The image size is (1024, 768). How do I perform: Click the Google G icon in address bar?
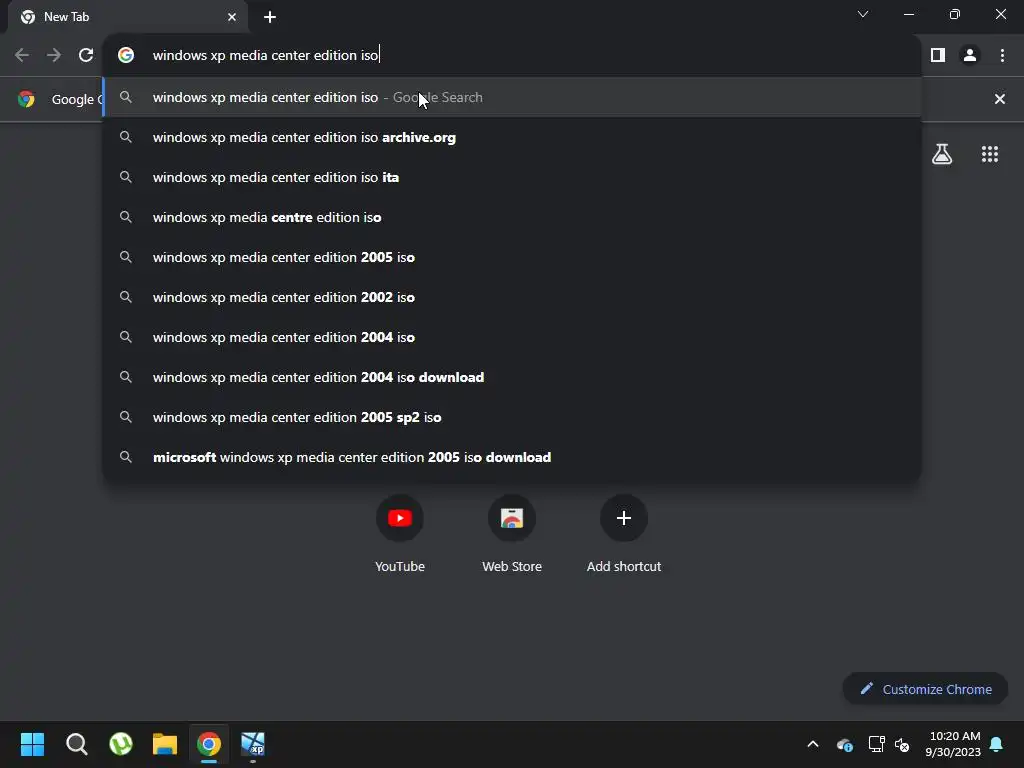[x=126, y=56]
